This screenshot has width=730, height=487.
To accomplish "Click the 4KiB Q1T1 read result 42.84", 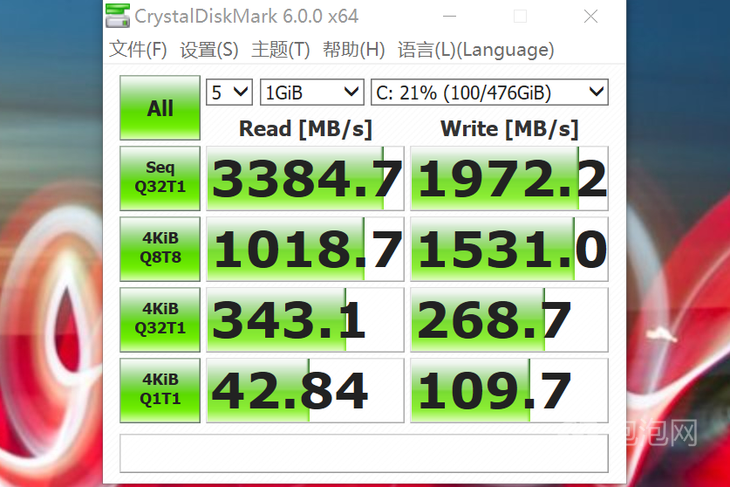I will click(305, 391).
